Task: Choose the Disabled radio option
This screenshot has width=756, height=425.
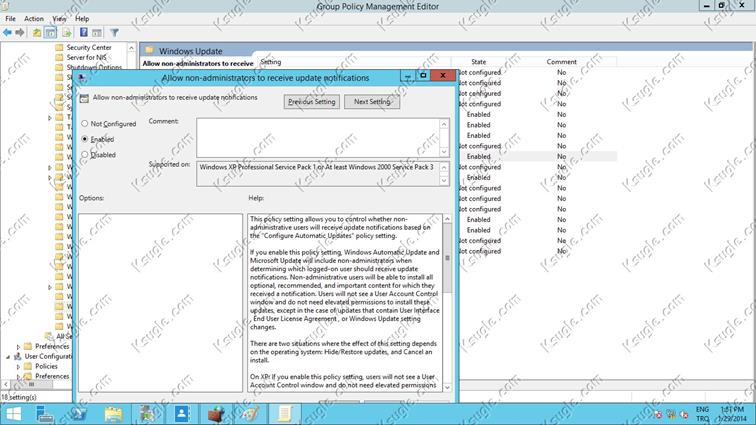Action: point(85,155)
